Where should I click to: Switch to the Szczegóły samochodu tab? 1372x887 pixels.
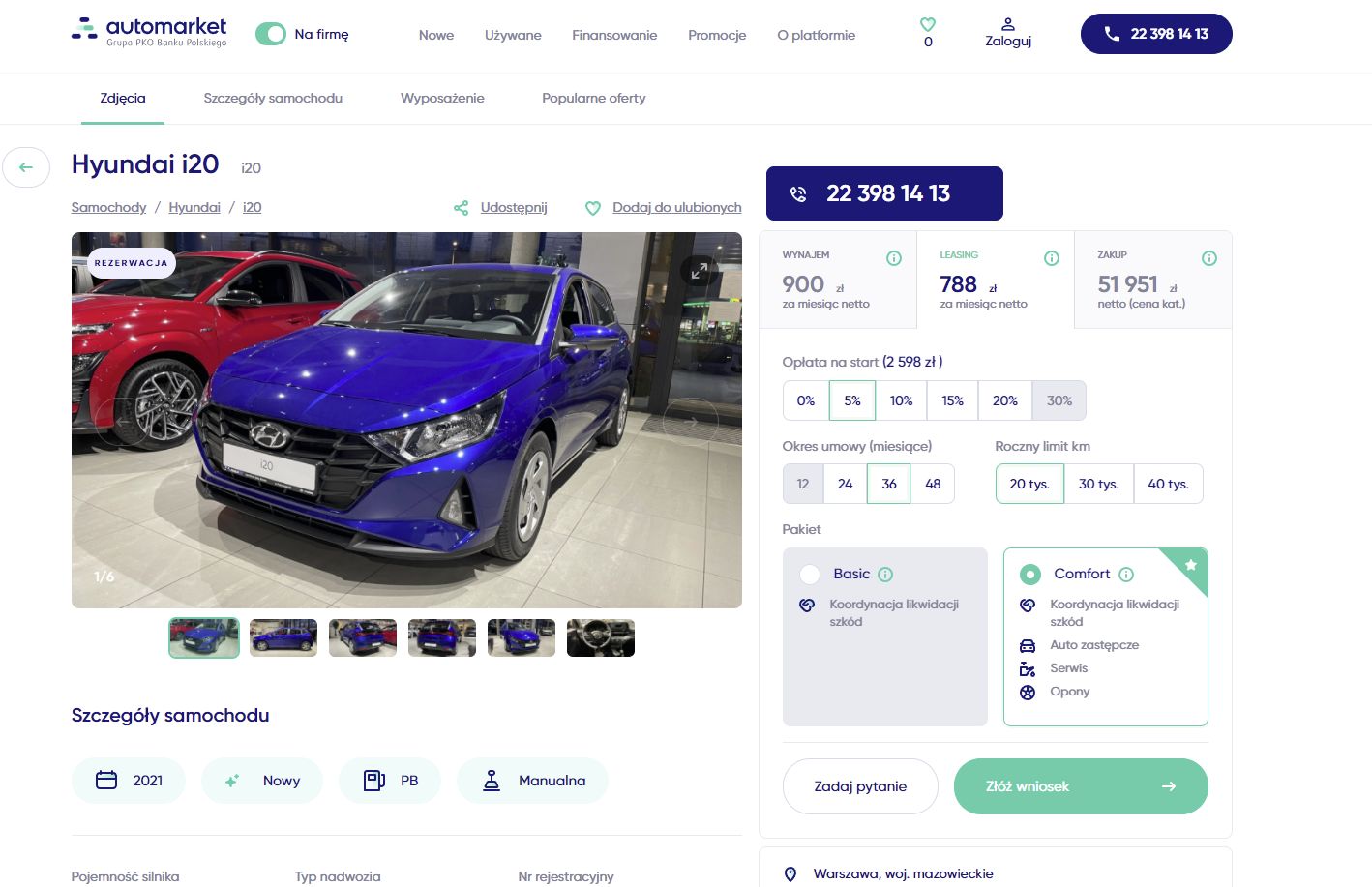273,98
